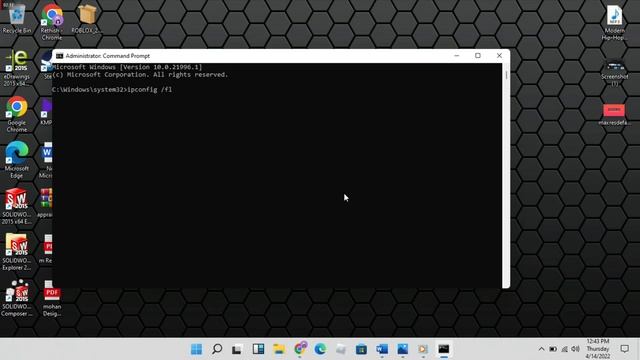Viewport: 640px width, 360px height.
Task: Open the media player taskbar icon
Action: [423, 349]
